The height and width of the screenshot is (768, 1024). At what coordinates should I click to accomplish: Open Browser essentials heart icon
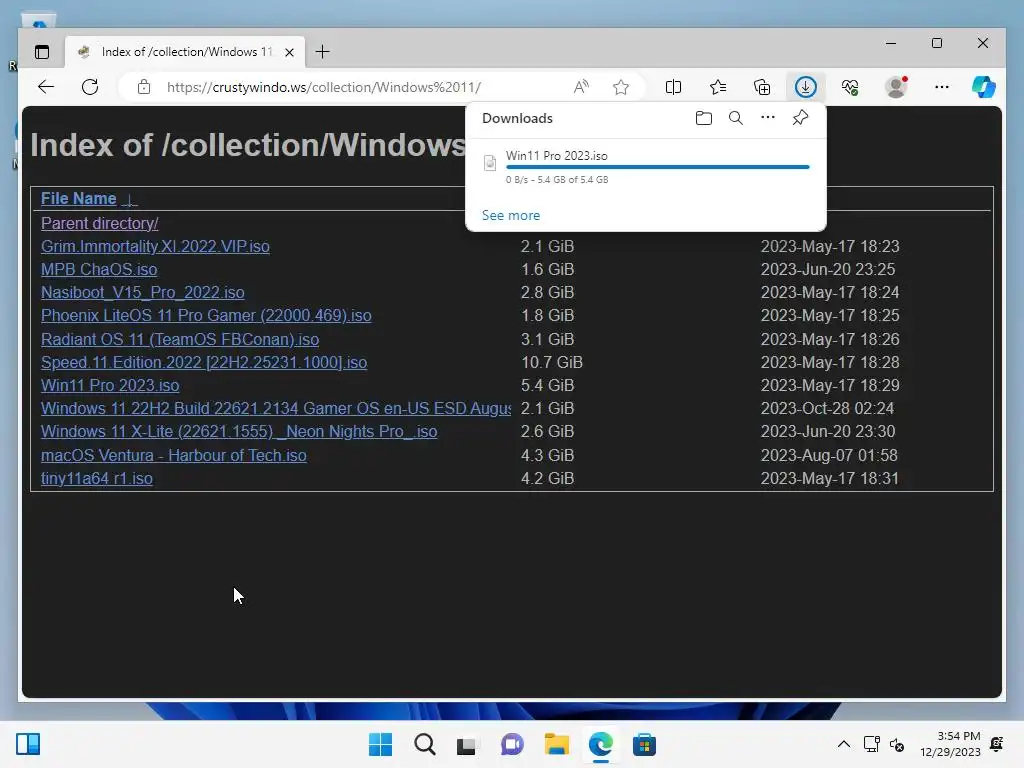tap(850, 87)
